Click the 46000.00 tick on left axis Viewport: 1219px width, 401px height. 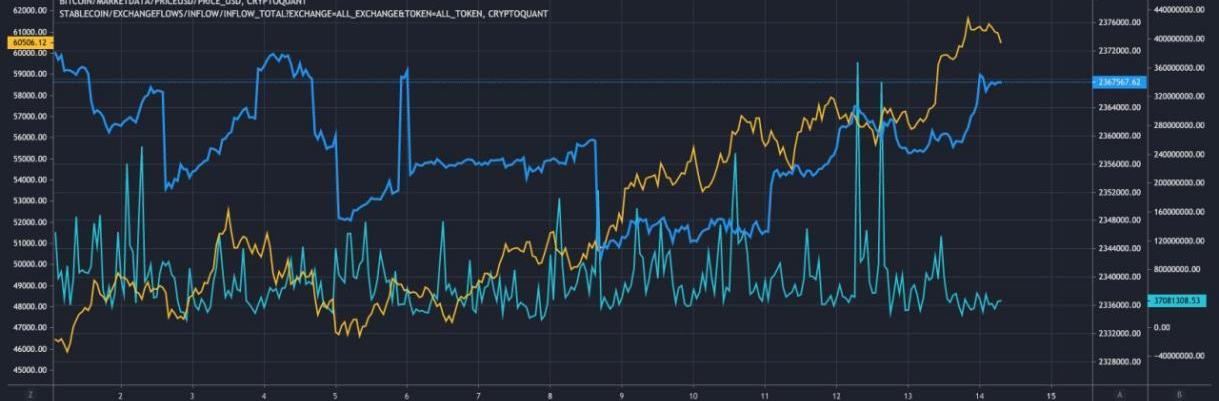tap(28, 349)
